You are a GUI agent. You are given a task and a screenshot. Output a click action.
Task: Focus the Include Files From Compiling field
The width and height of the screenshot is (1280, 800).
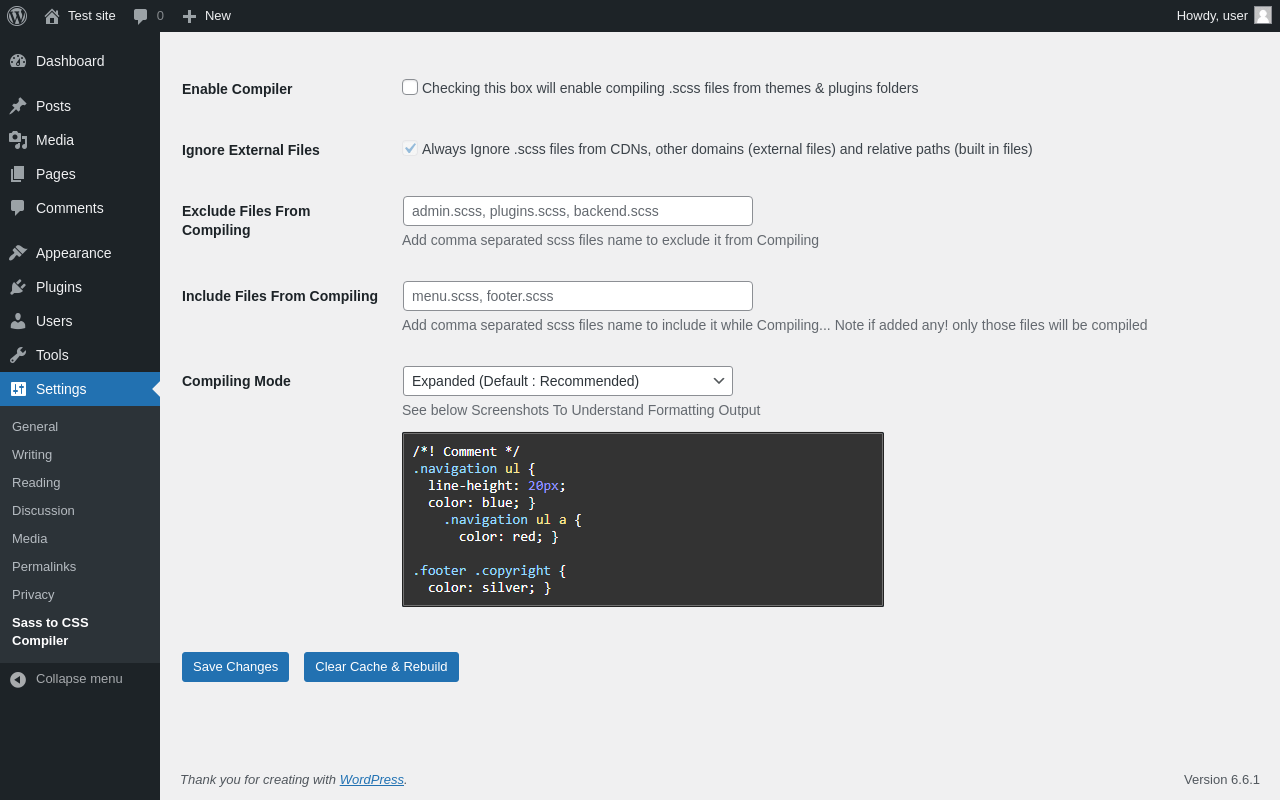(x=578, y=296)
